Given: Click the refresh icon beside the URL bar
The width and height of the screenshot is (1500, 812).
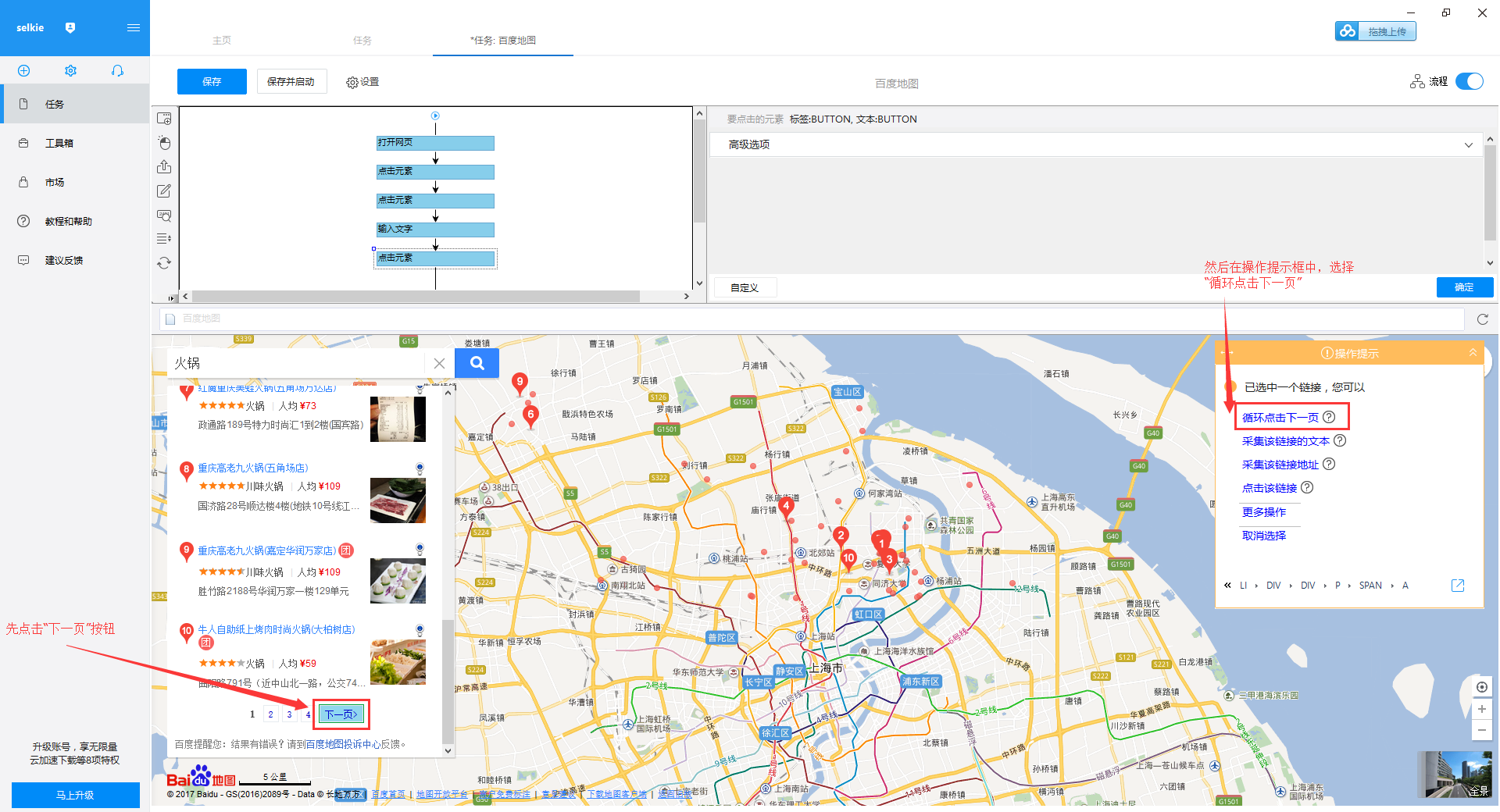Looking at the screenshot, I should pos(1482,319).
